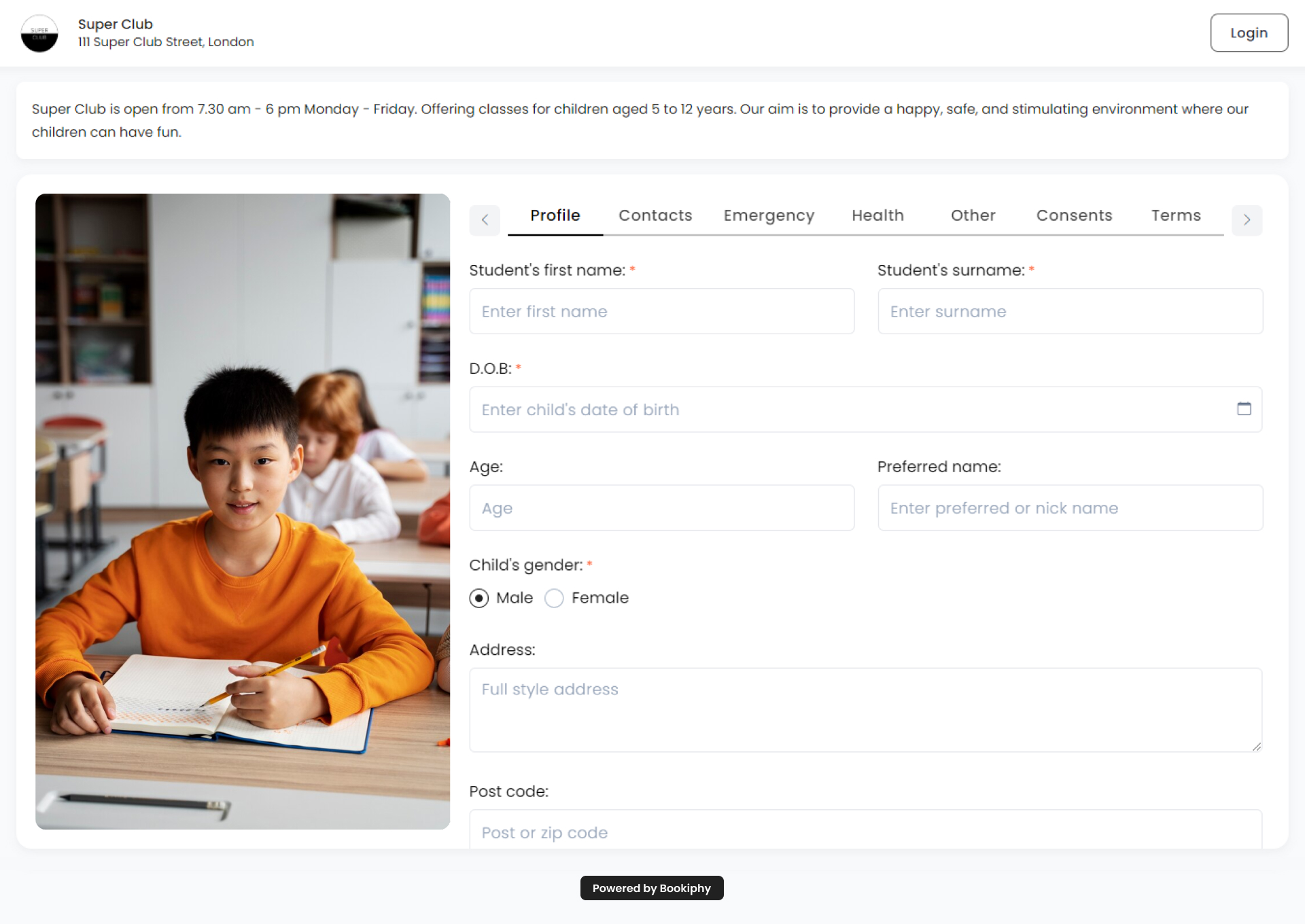Click the Powered by Bookiphy link
Viewport: 1305px width, 924px height.
click(x=651, y=888)
